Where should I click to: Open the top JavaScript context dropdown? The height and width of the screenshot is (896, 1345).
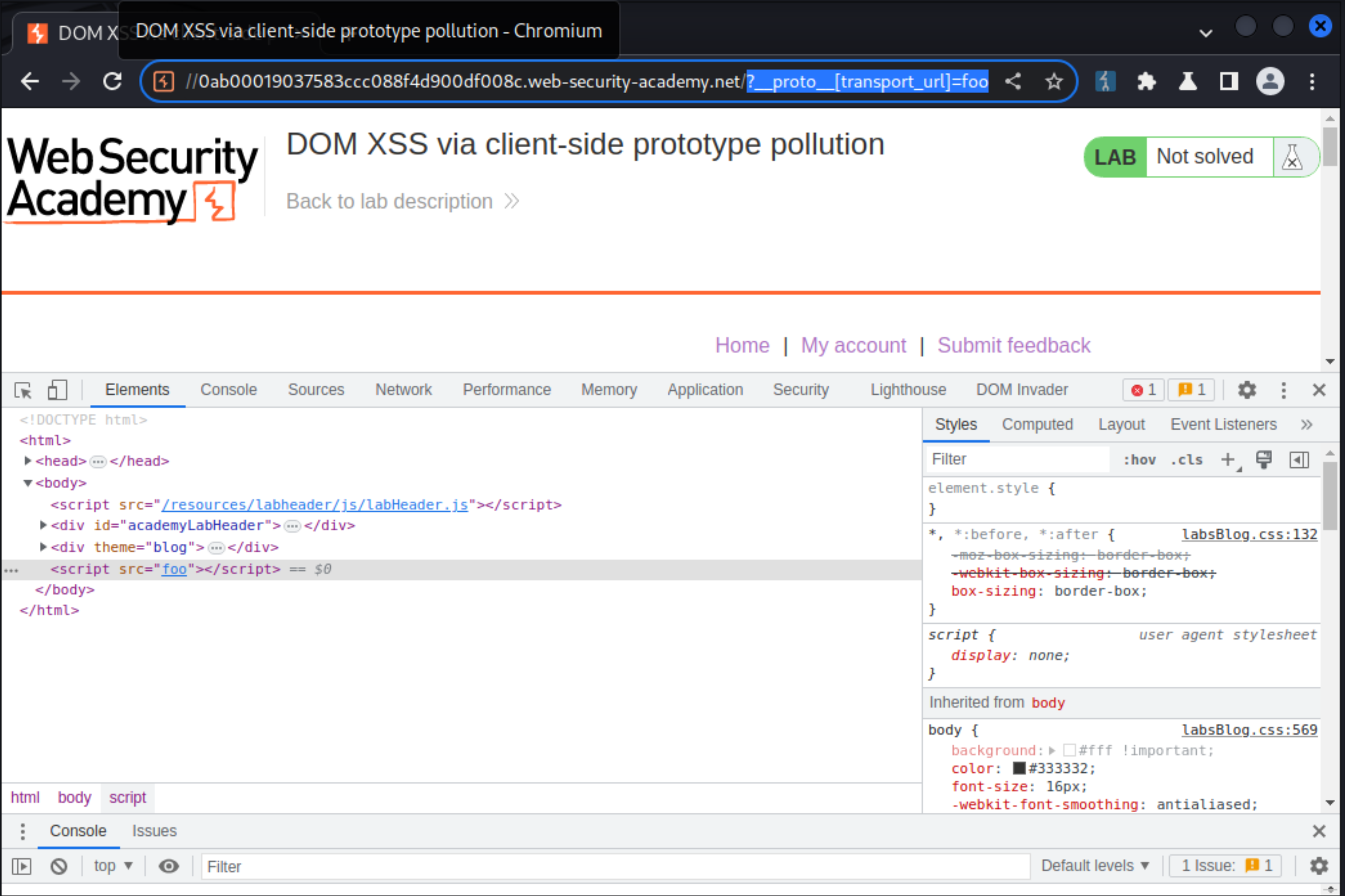click(x=113, y=866)
